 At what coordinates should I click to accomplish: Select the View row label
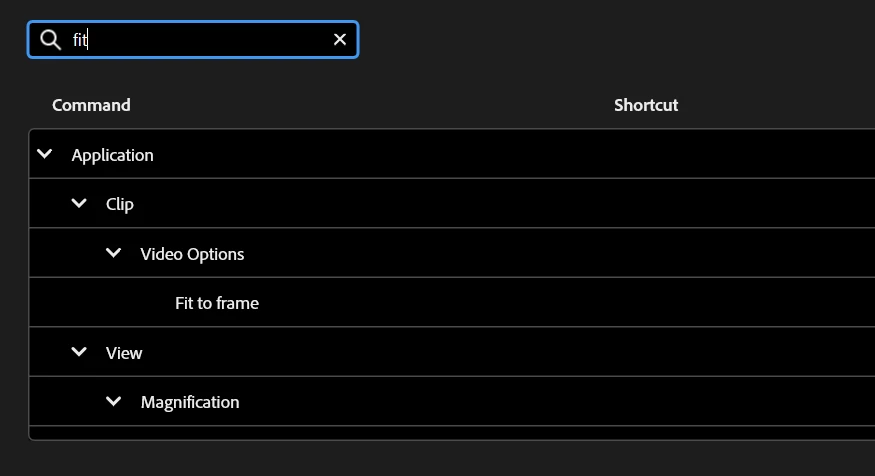(124, 353)
